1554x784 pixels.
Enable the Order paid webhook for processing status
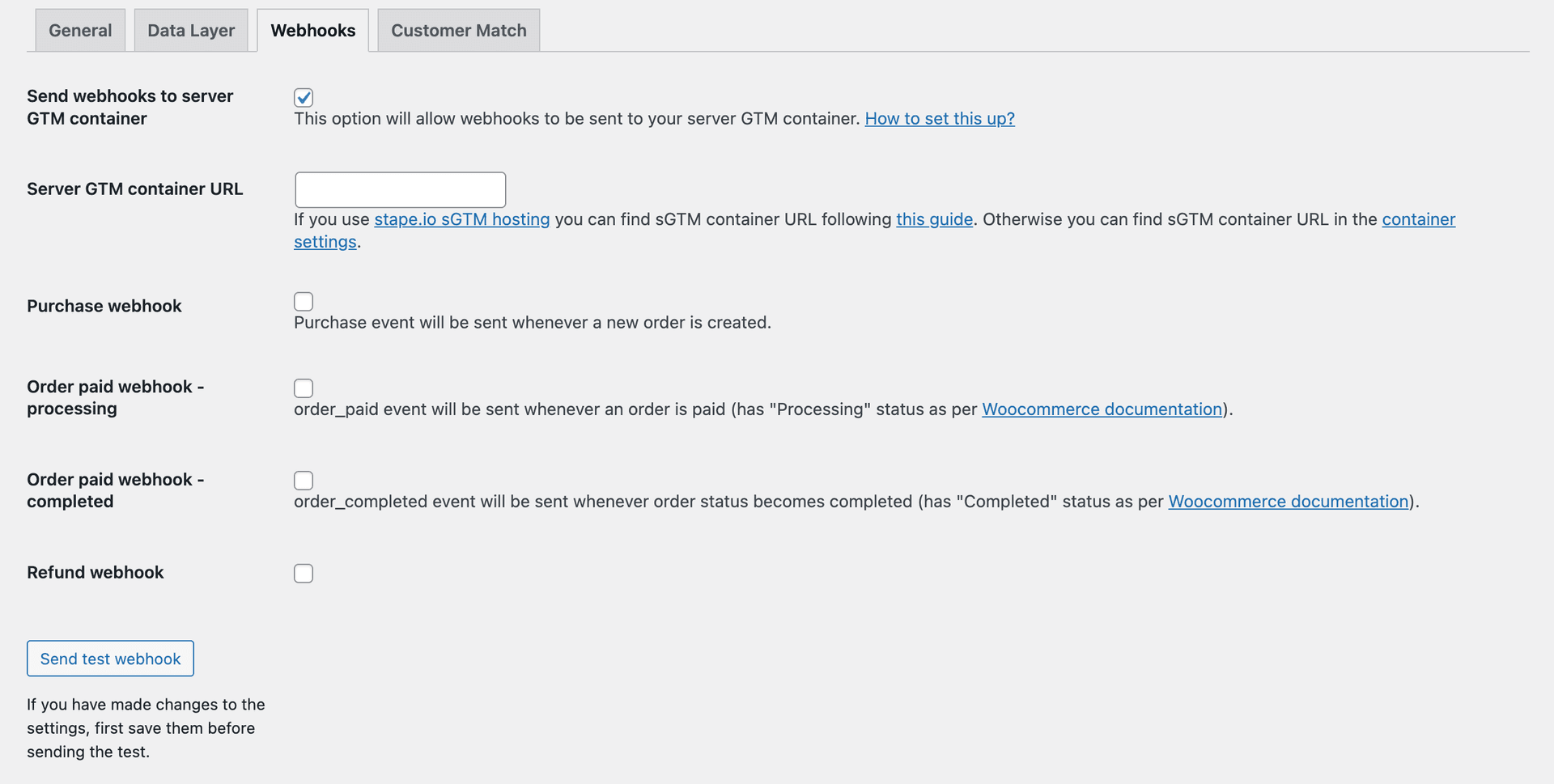click(x=303, y=388)
